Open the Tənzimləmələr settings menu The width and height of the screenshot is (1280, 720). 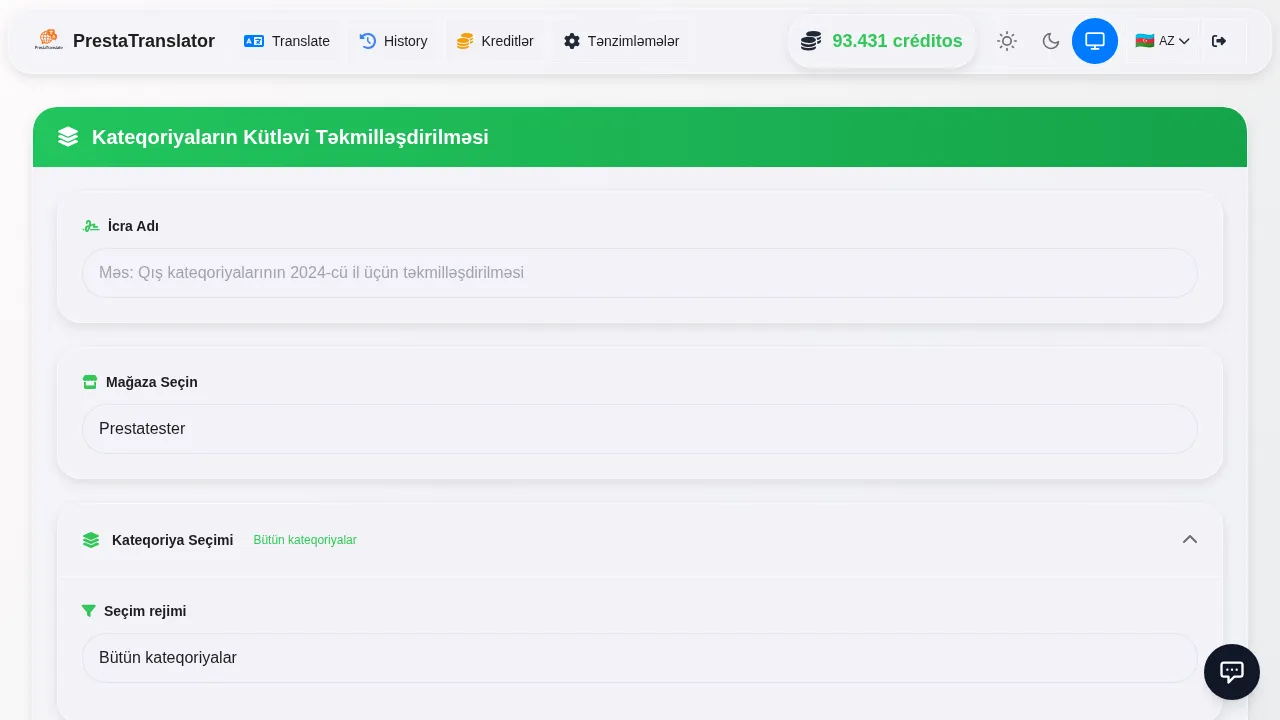(x=622, y=41)
